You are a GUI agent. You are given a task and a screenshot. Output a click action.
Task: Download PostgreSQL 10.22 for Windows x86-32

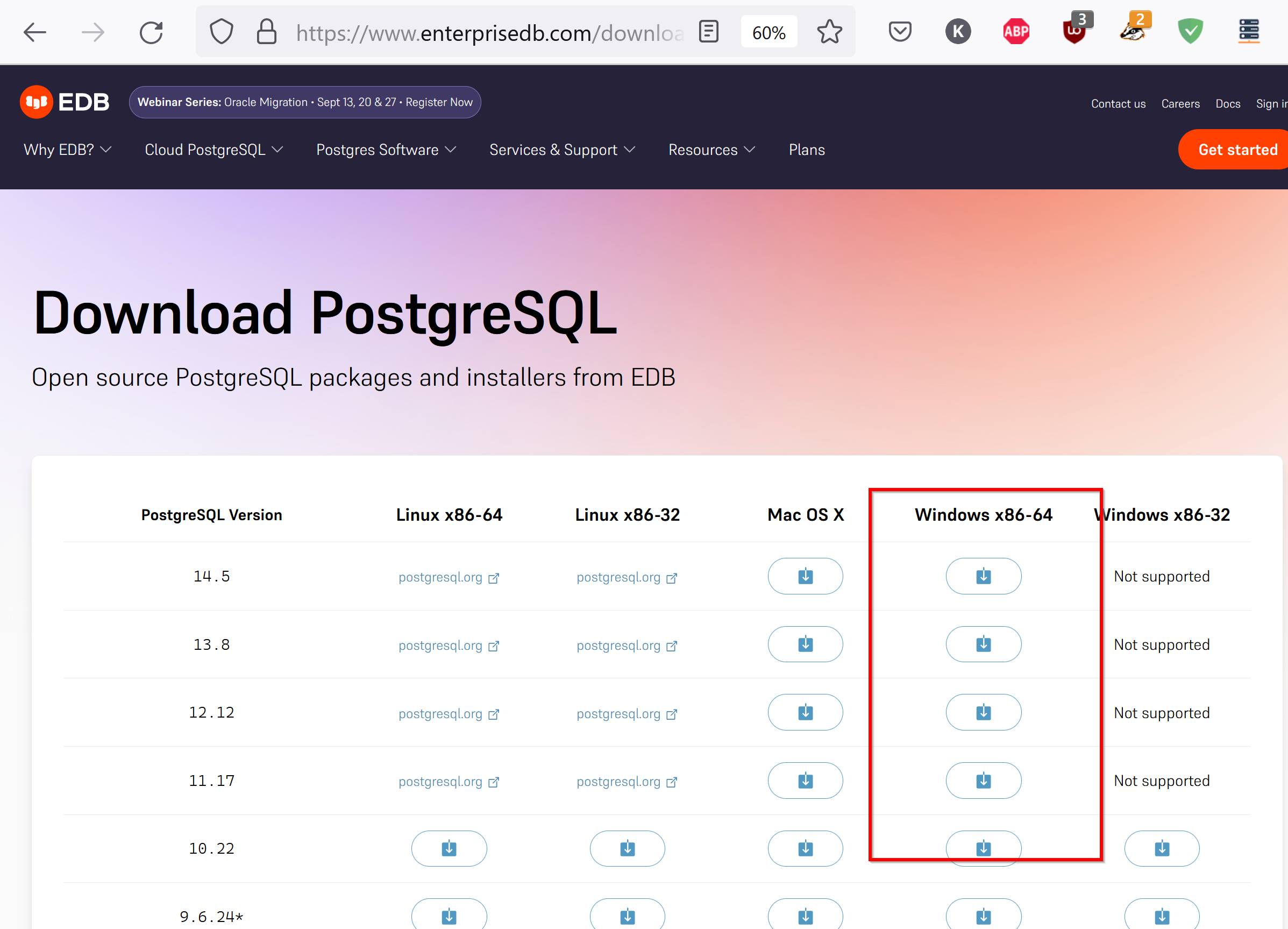[x=1162, y=849]
